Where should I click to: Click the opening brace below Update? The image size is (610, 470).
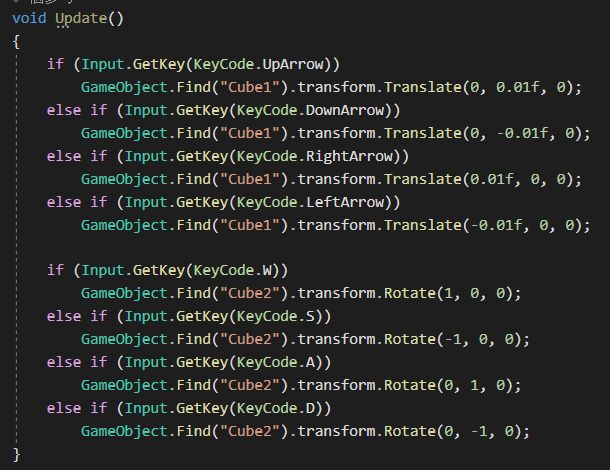pyautogui.click(x=17, y=42)
